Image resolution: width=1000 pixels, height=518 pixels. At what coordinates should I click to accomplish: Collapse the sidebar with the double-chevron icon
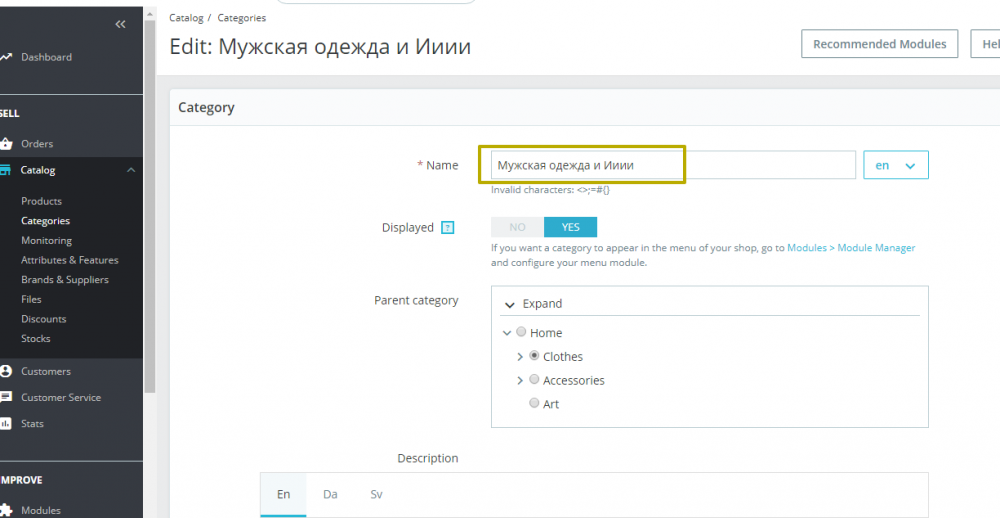click(121, 24)
